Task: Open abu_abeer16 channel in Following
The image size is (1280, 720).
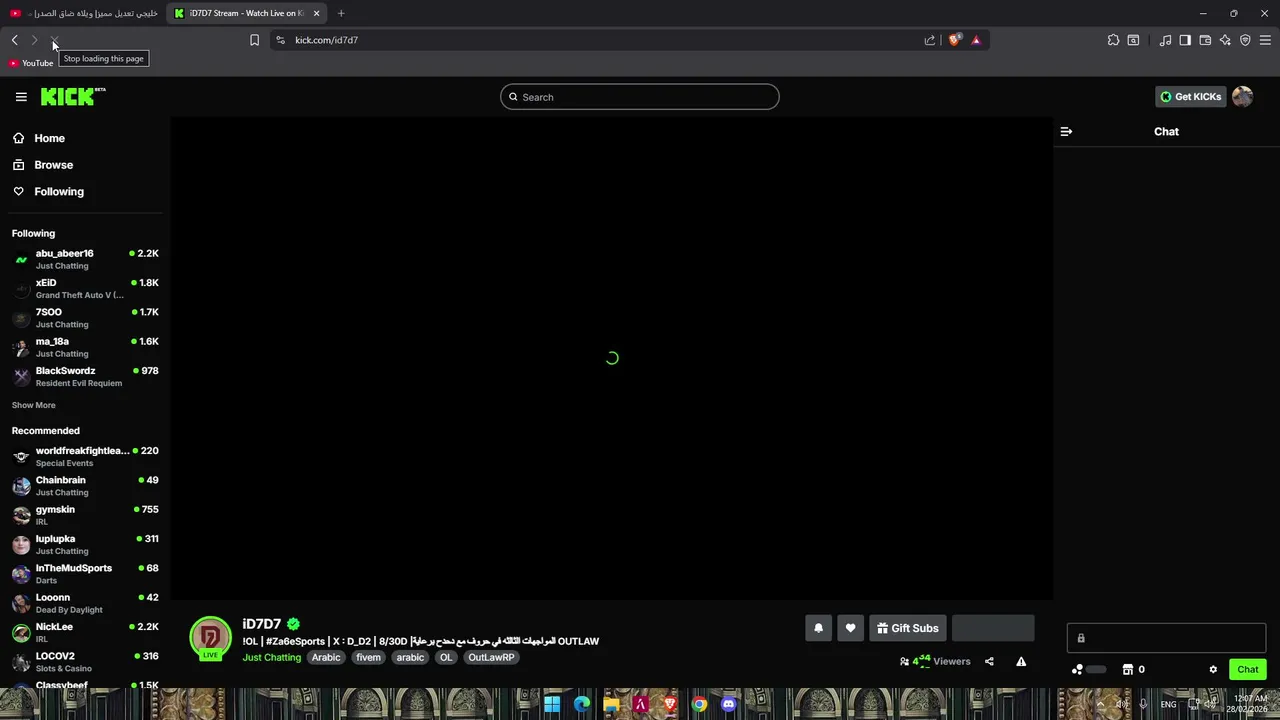Action: [x=85, y=259]
